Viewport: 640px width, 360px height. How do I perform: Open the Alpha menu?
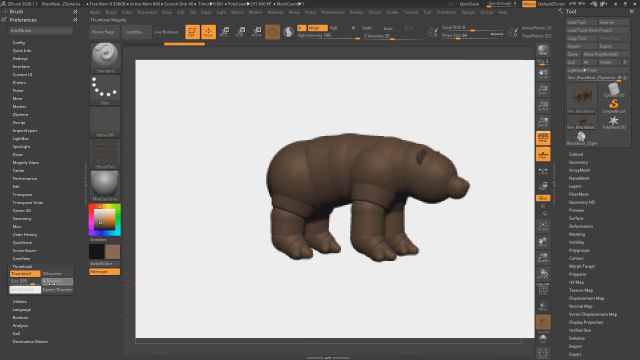(x=95, y=12)
